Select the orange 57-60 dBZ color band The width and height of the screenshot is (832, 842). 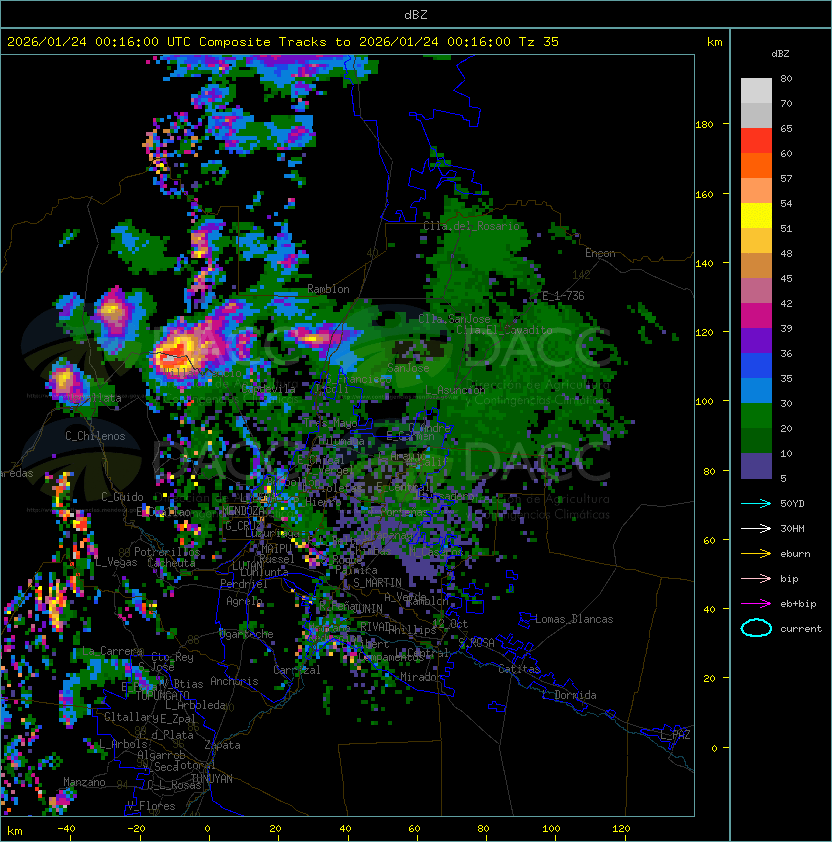pos(756,165)
